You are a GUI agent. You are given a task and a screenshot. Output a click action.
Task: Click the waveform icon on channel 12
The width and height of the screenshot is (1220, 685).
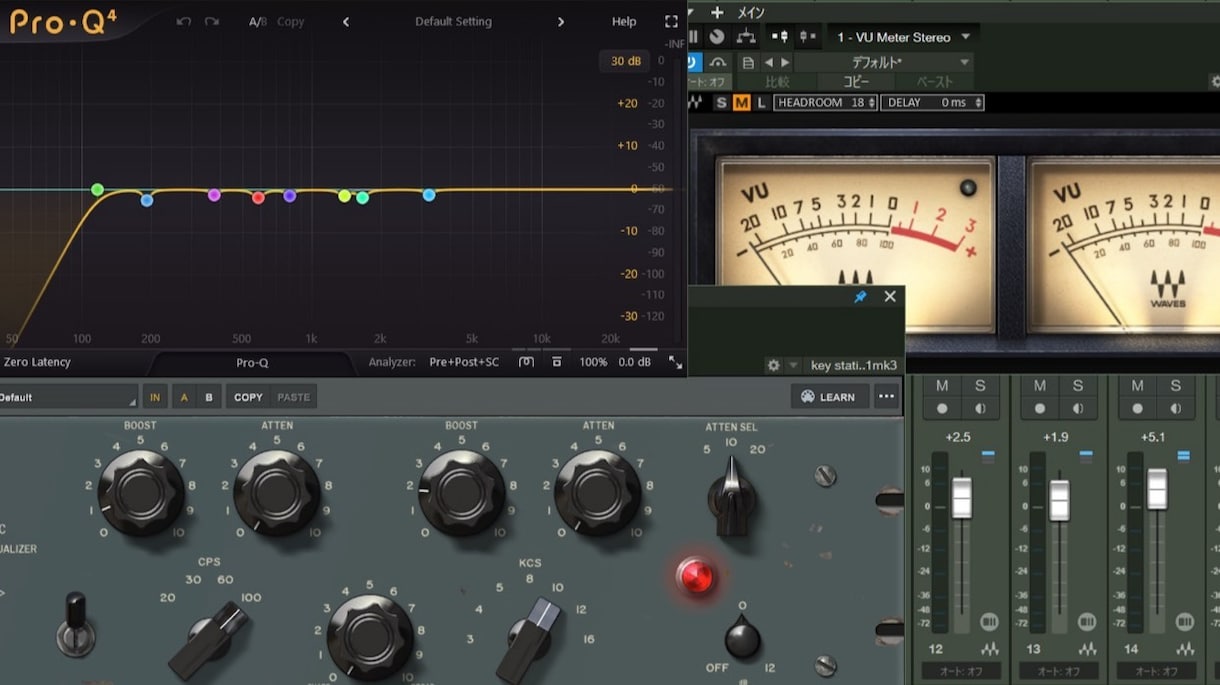click(989, 650)
